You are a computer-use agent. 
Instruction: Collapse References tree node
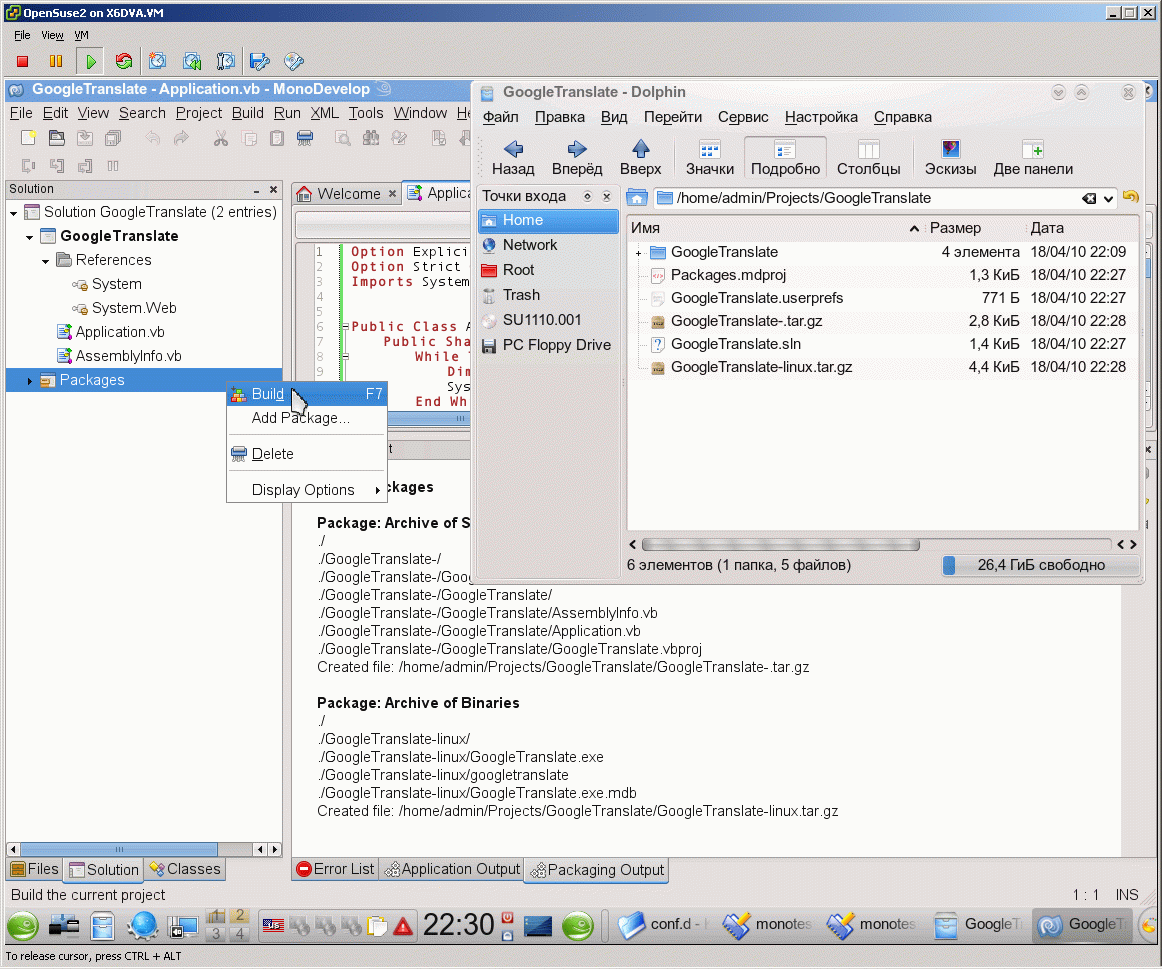point(46,261)
